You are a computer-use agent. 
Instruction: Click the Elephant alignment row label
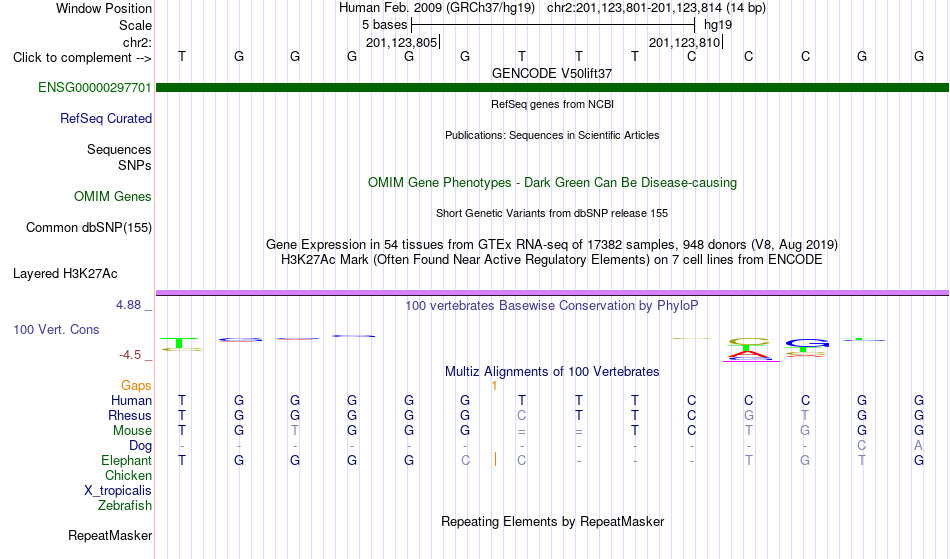127,461
